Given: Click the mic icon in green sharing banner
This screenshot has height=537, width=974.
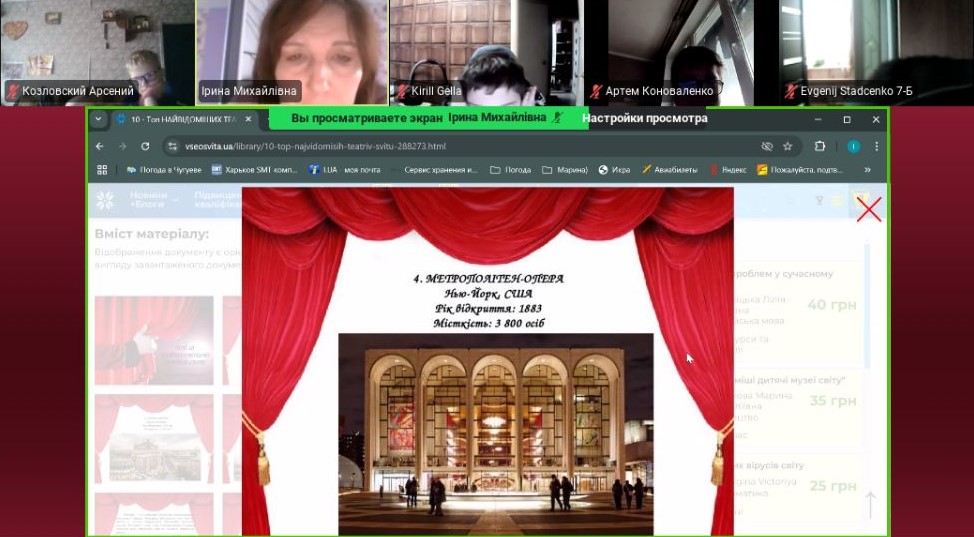Looking at the screenshot, I should 557,117.
